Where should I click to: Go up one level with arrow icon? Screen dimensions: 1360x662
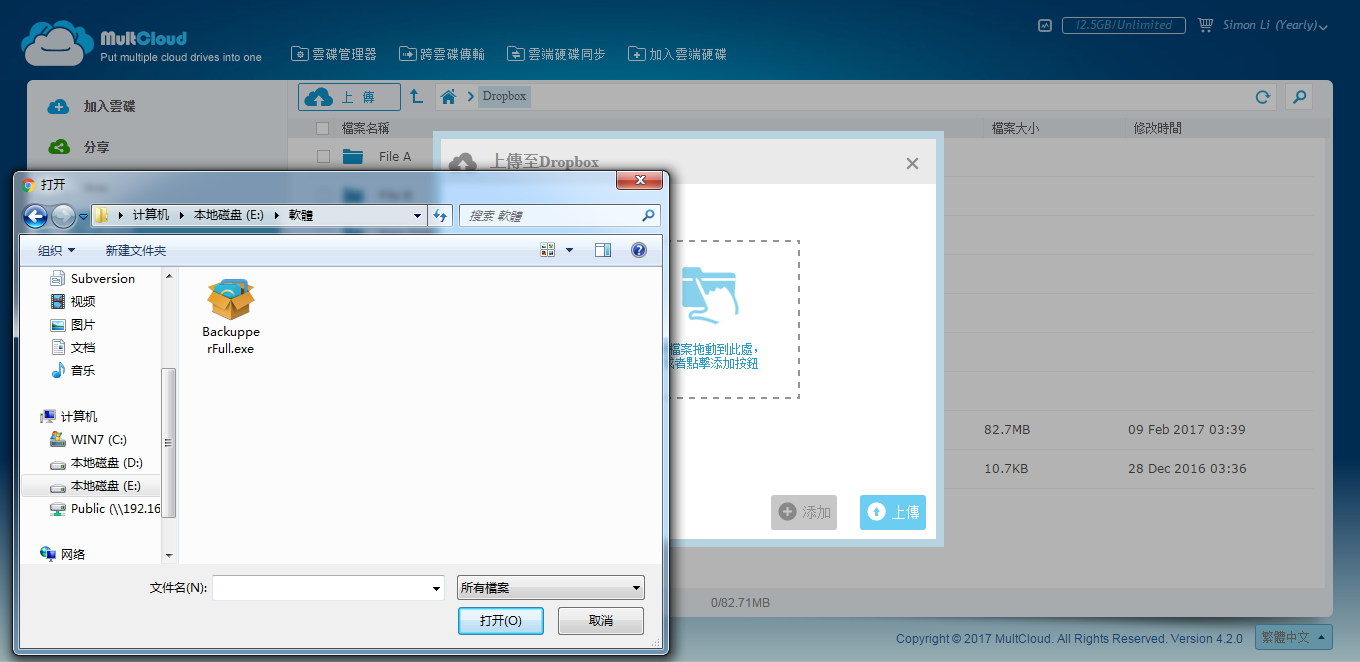(416, 97)
